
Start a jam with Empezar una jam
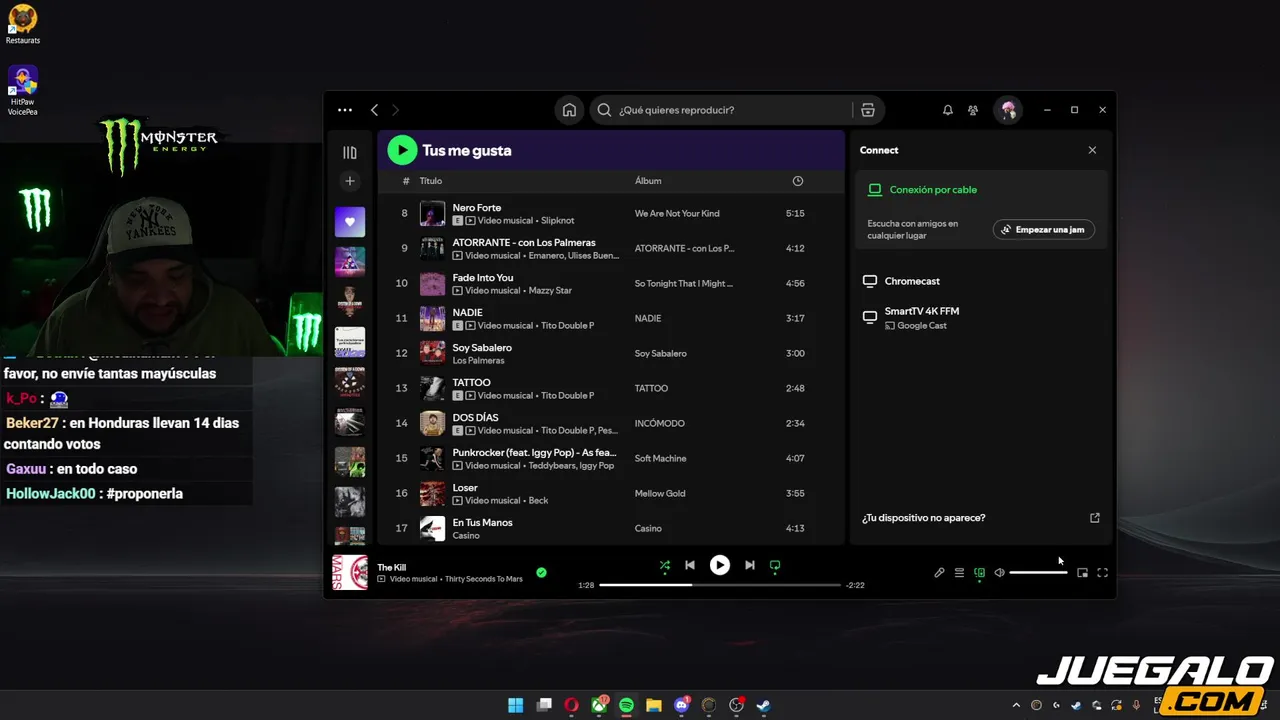1043,230
